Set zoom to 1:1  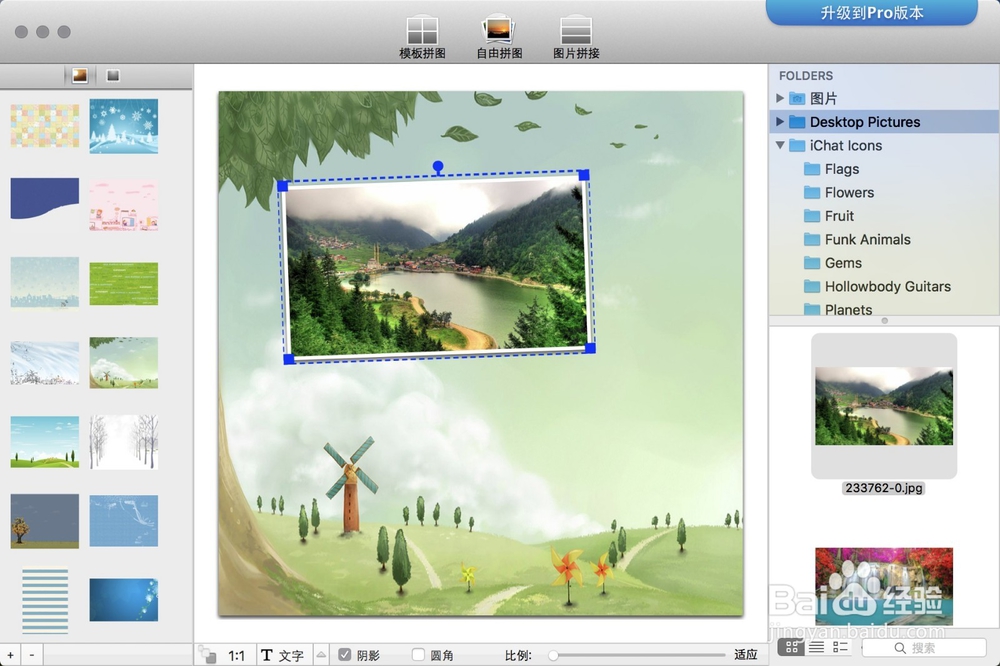coord(237,655)
